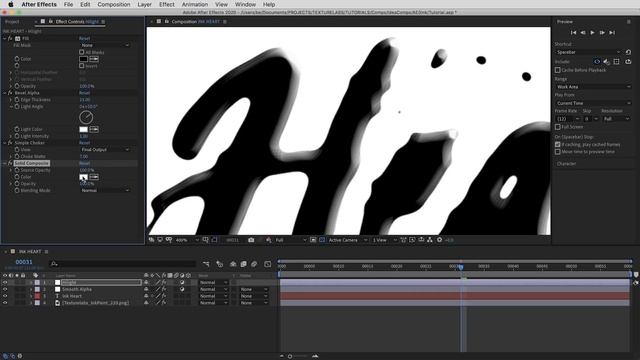Hide the ink paint PNG layer eye icon
This screenshot has height=360, width=640.
tap(5, 303)
